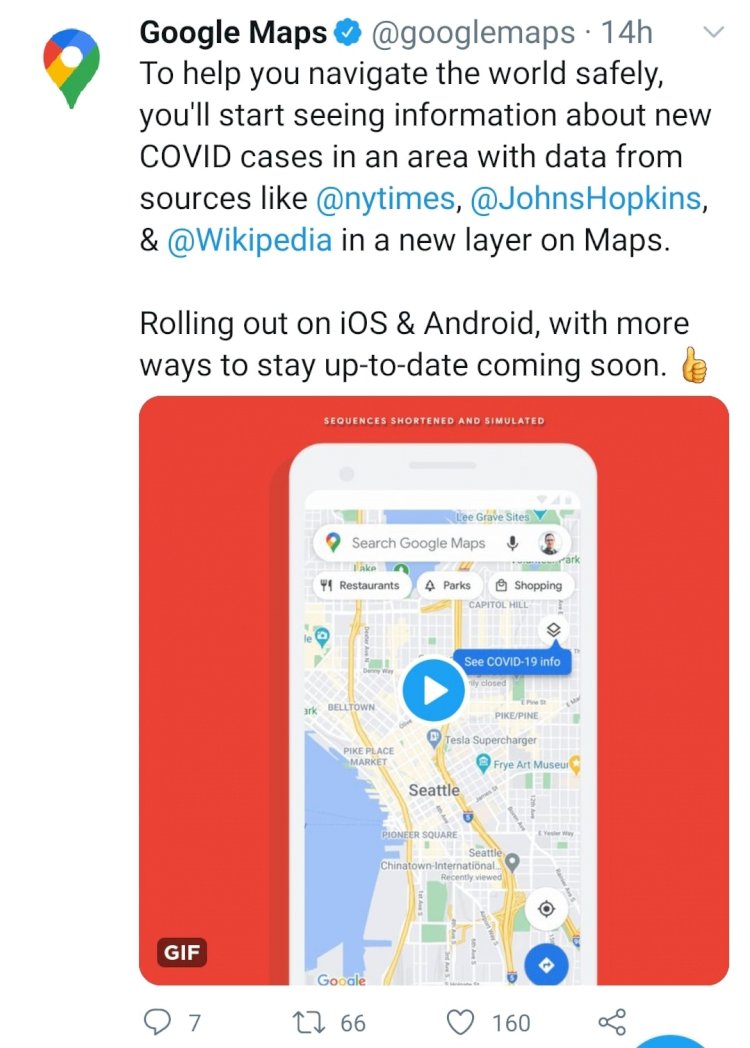Open the @nytimes mention link
750x1048 pixels.
pos(385,199)
